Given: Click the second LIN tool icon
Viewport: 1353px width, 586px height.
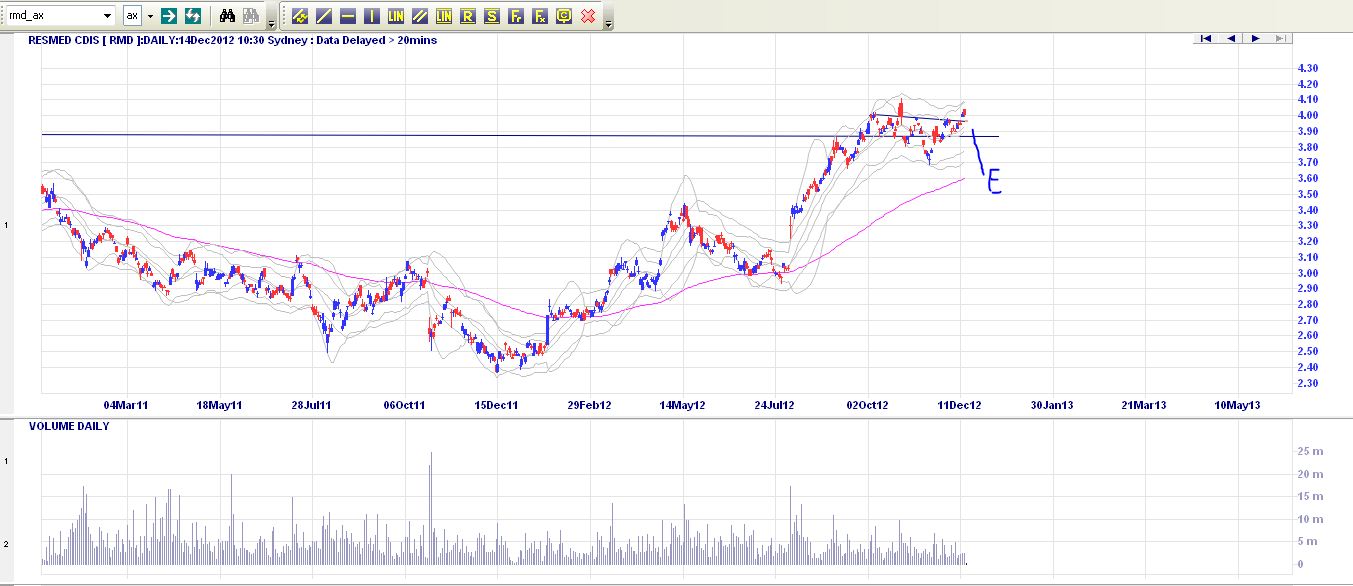Looking at the screenshot, I should point(444,16).
